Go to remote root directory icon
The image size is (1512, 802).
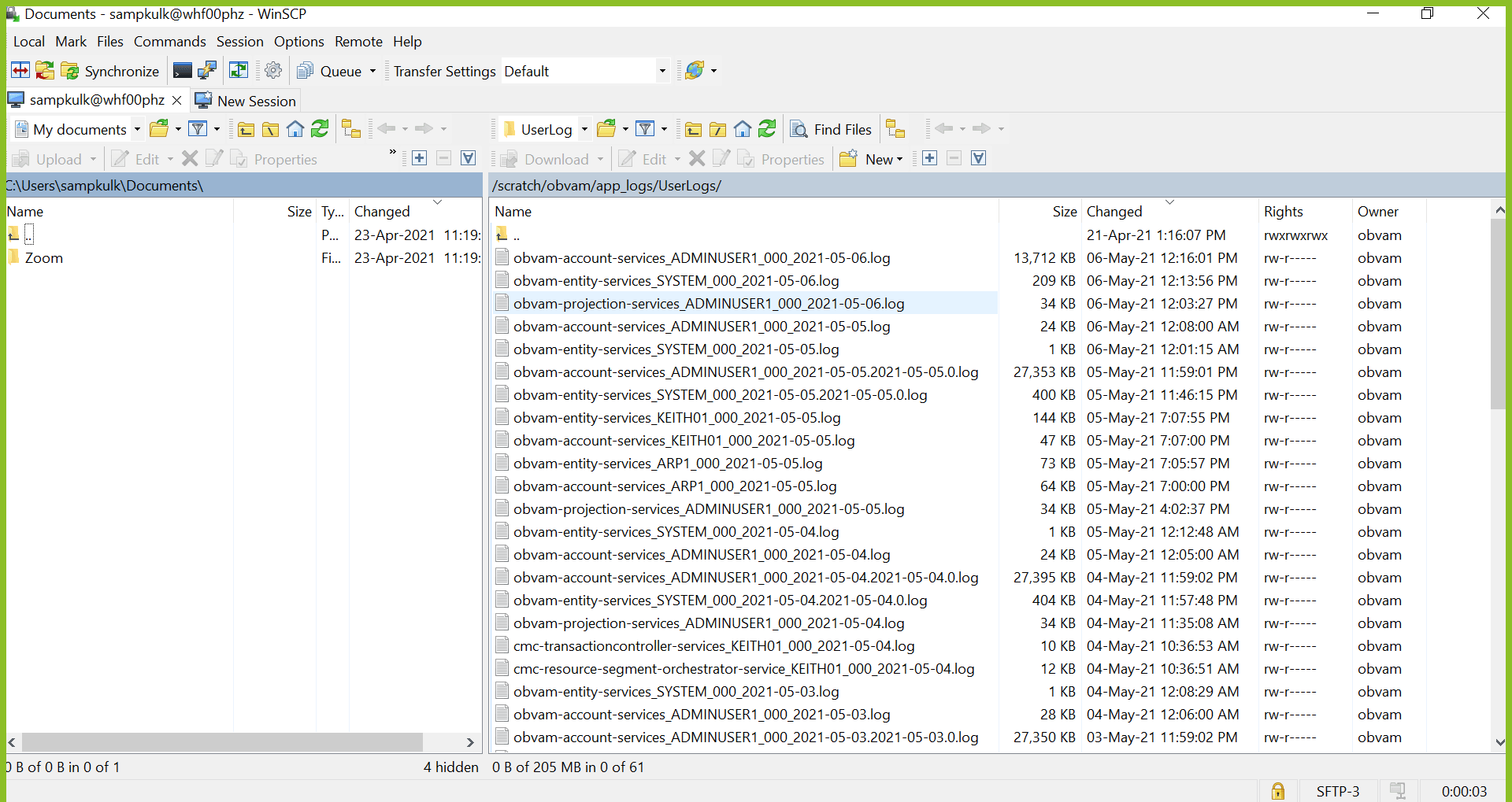pos(717,129)
